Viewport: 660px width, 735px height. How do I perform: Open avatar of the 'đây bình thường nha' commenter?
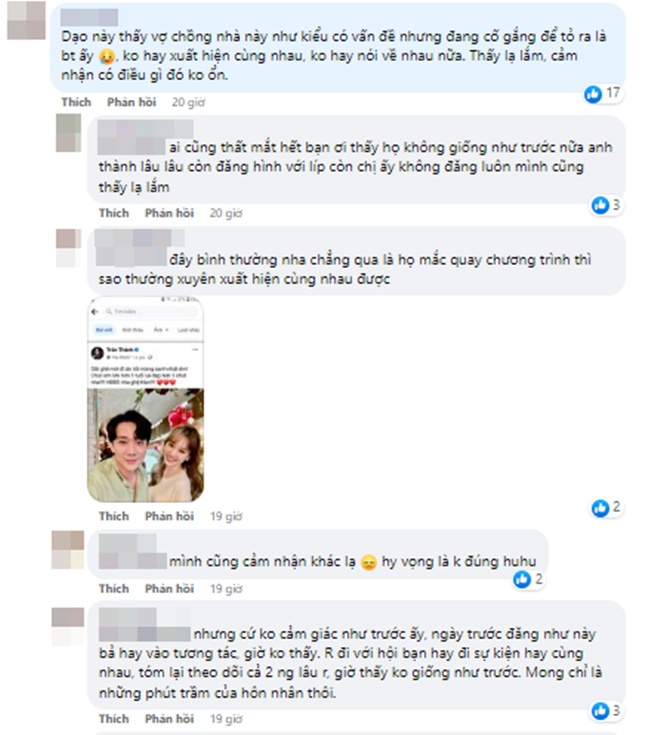[x=68, y=248]
